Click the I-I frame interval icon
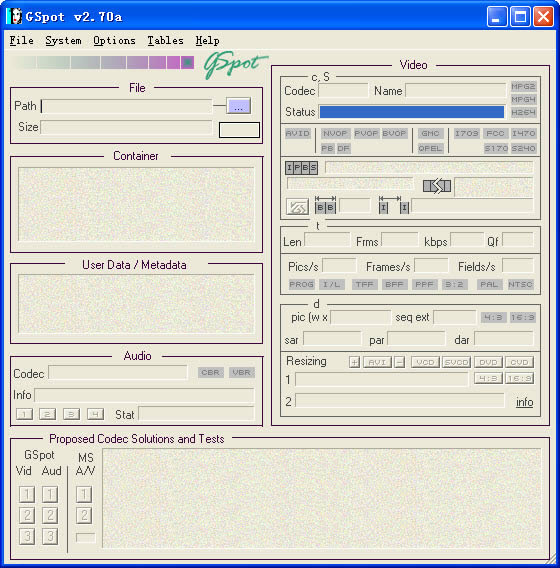 [394, 205]
